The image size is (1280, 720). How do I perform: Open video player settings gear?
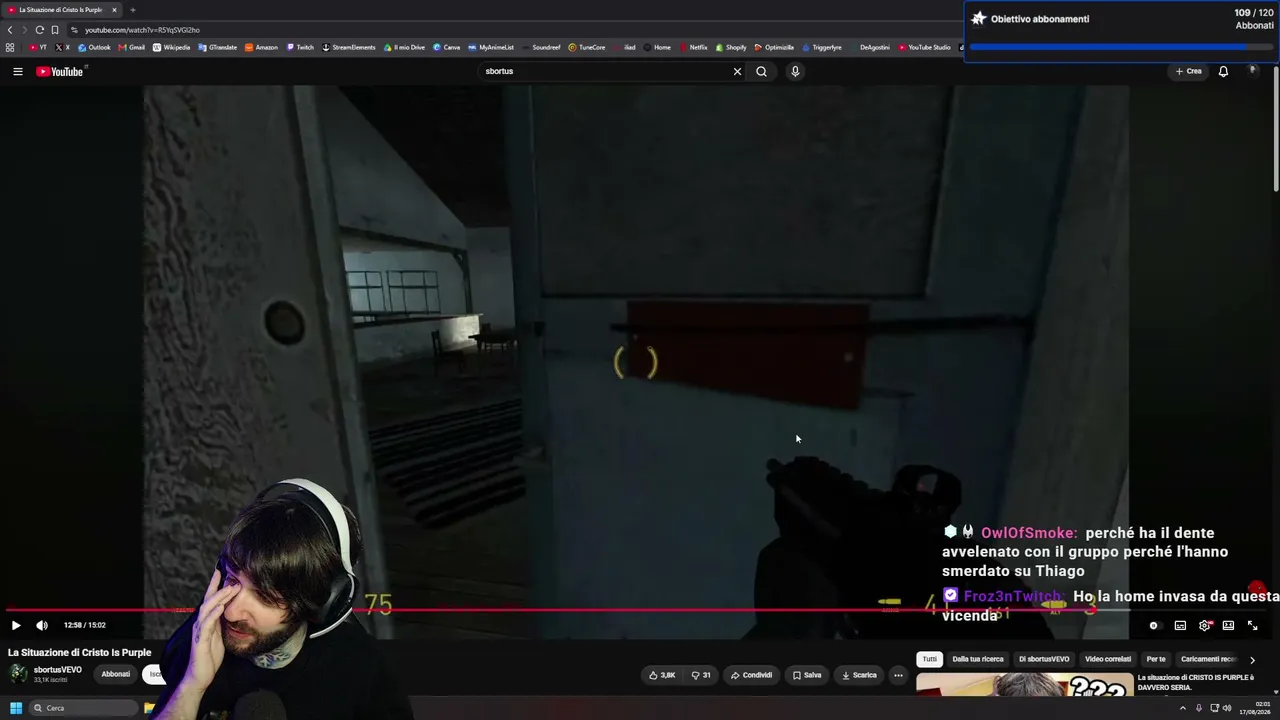[x=1205, y=625]
